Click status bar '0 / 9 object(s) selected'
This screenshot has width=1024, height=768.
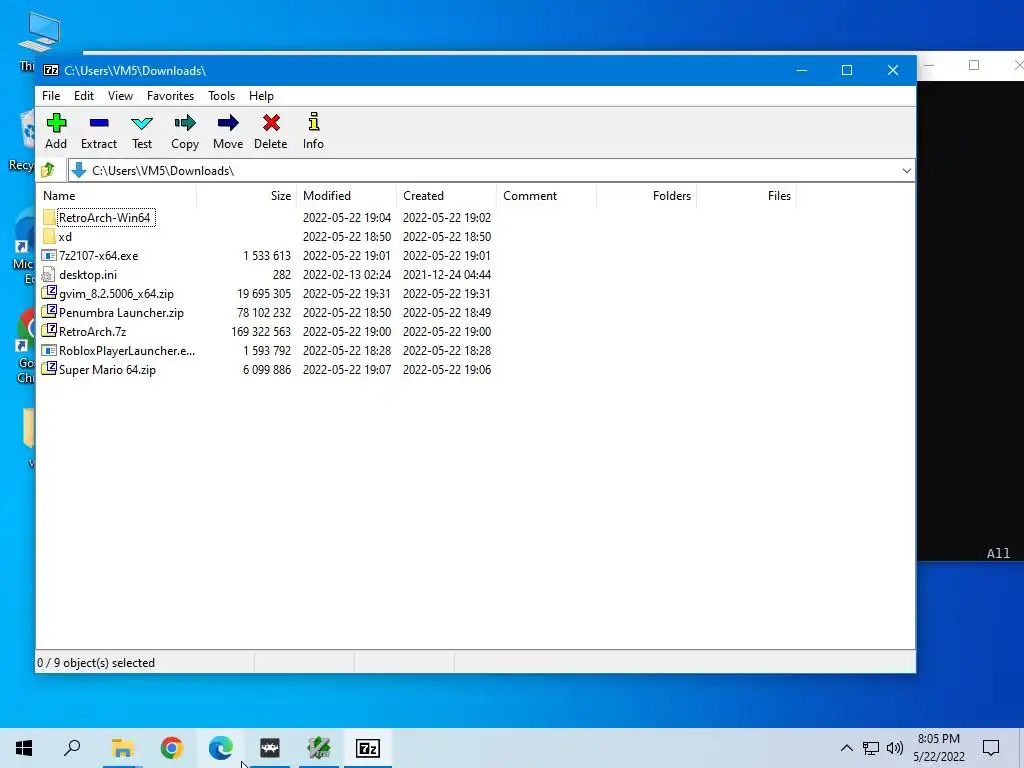click(96, 663)
